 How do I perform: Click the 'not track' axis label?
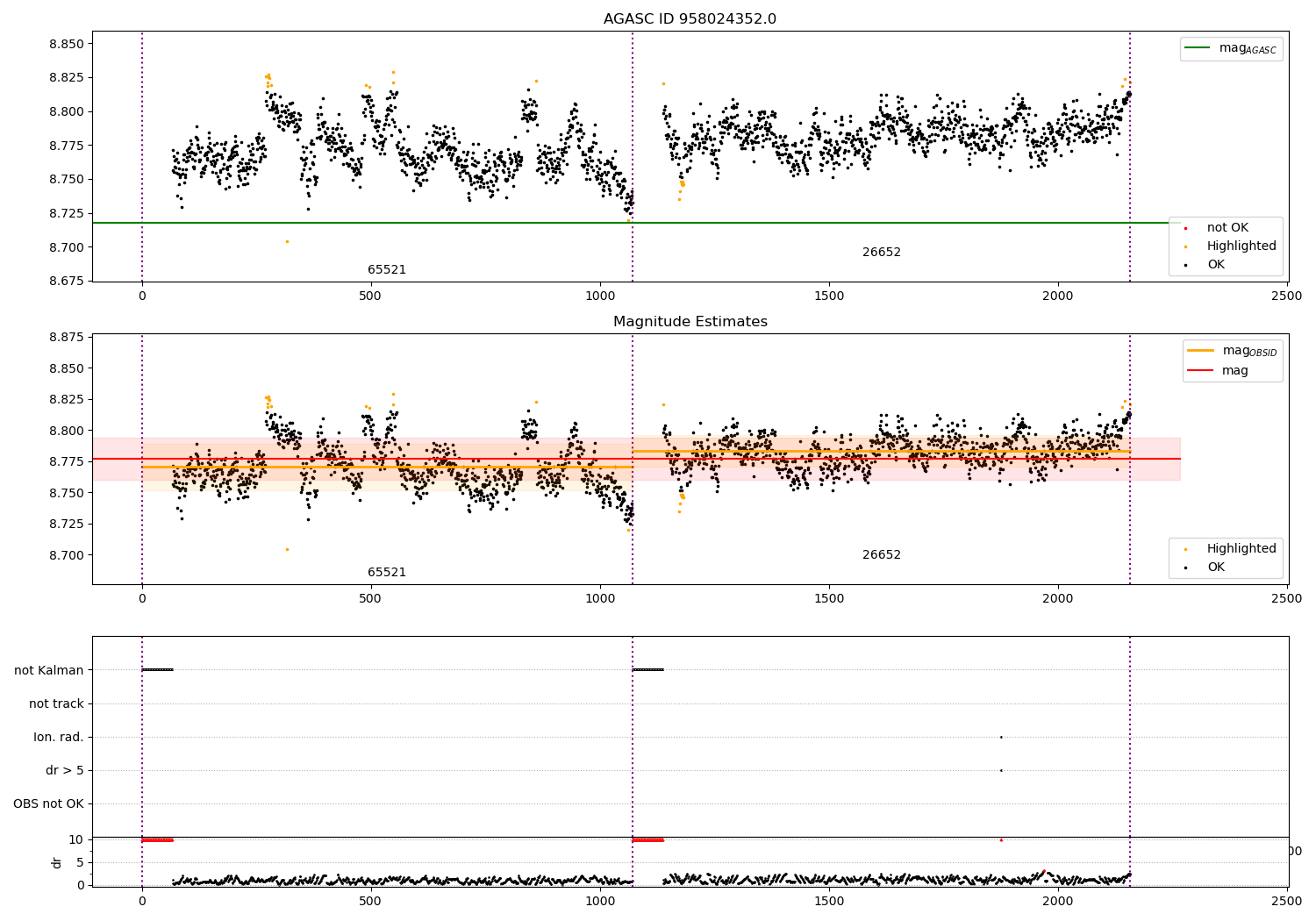coord(56,703)
